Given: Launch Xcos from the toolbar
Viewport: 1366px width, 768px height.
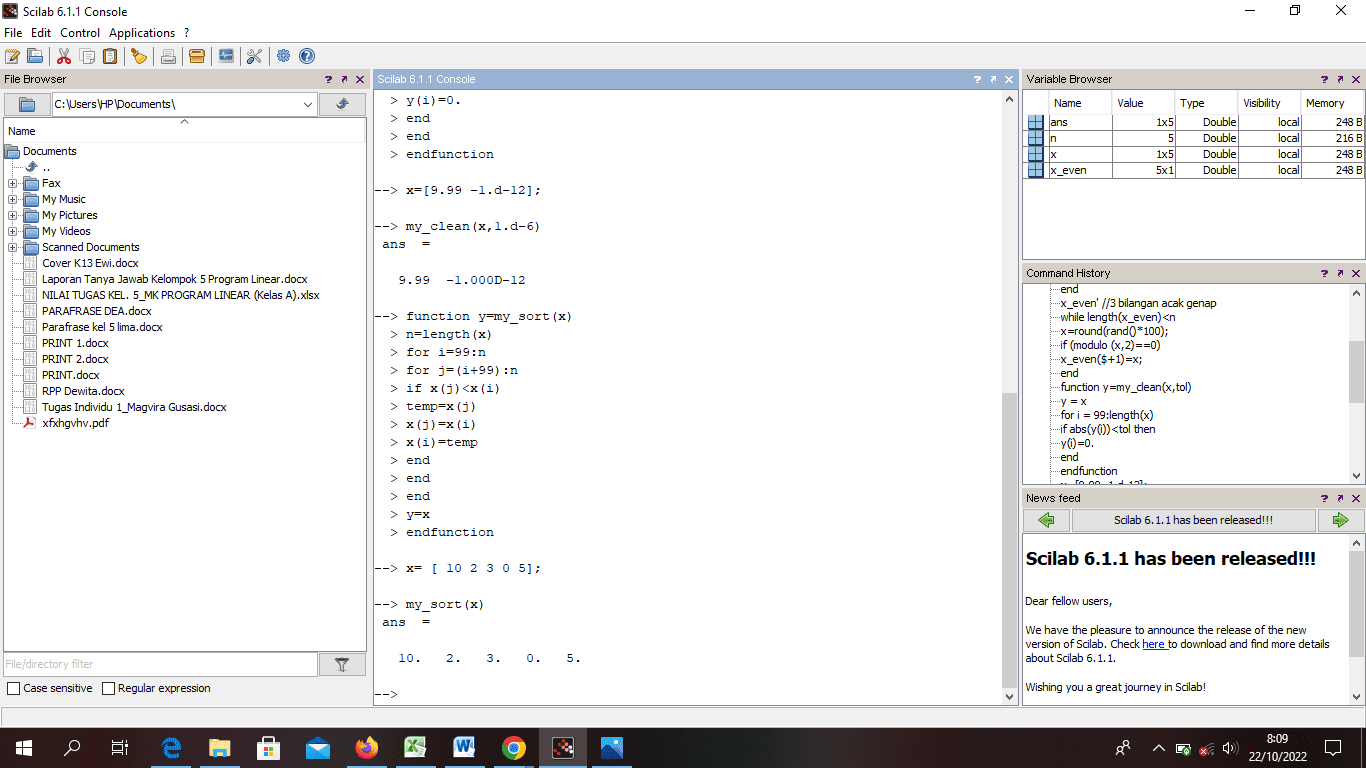Looking at the screenshot, I should click(226, 56).
